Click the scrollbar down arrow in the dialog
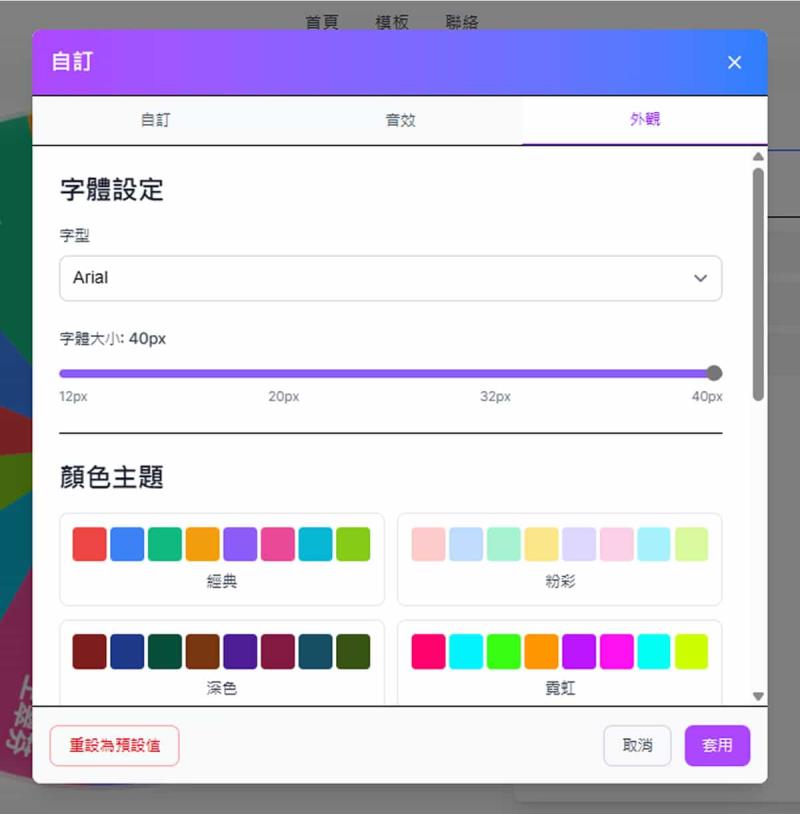800x814 pixels. (758, 696)
